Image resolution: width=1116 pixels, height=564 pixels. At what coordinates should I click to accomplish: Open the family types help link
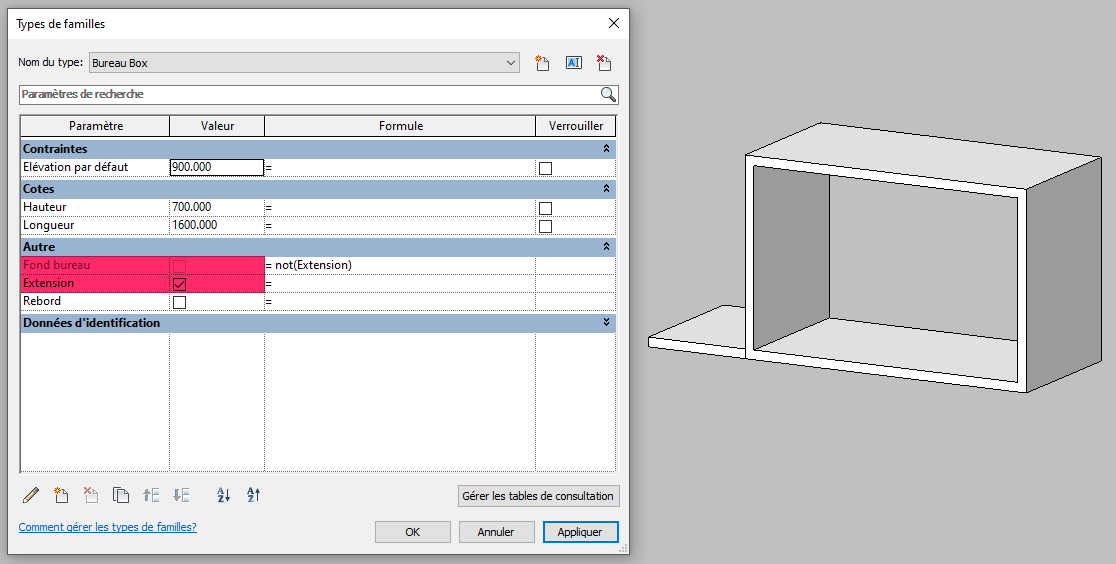pyautogui.click(x=107, y=527)
